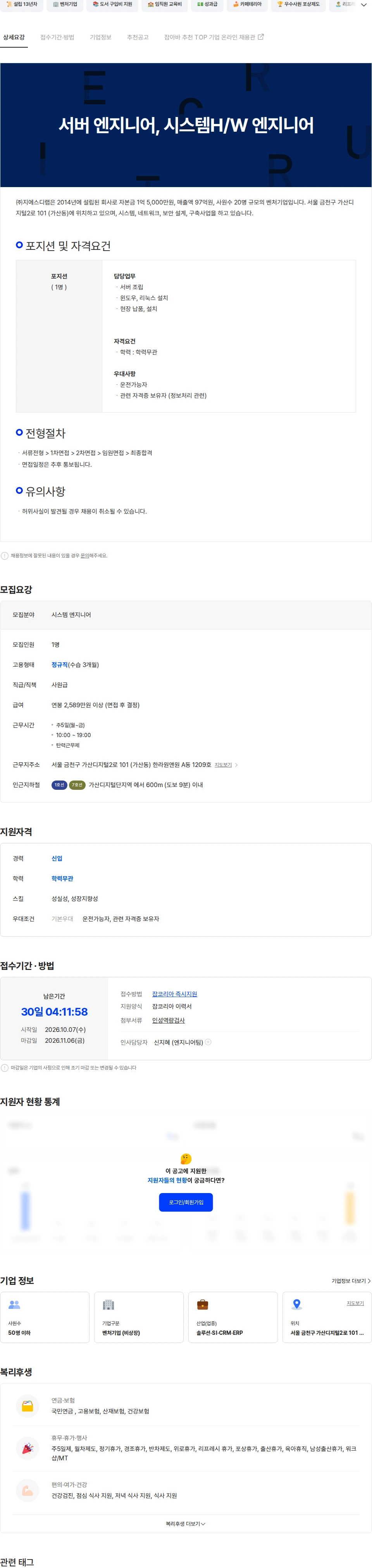
Task: Click the 정규직 employment type link
Action: pyautogui.click(x=60, y=665)
